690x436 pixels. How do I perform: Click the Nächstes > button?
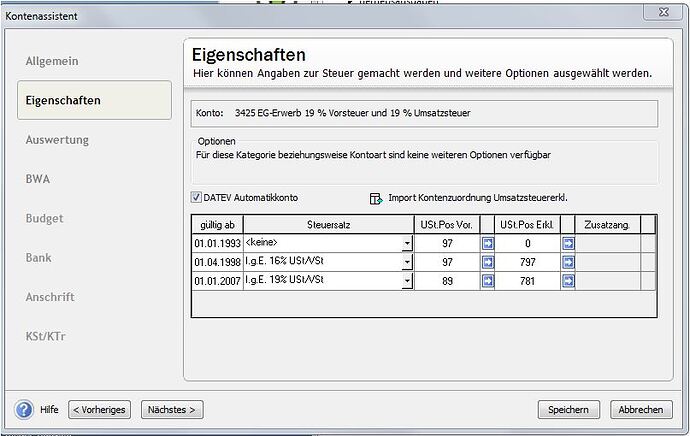coord(172,410)
